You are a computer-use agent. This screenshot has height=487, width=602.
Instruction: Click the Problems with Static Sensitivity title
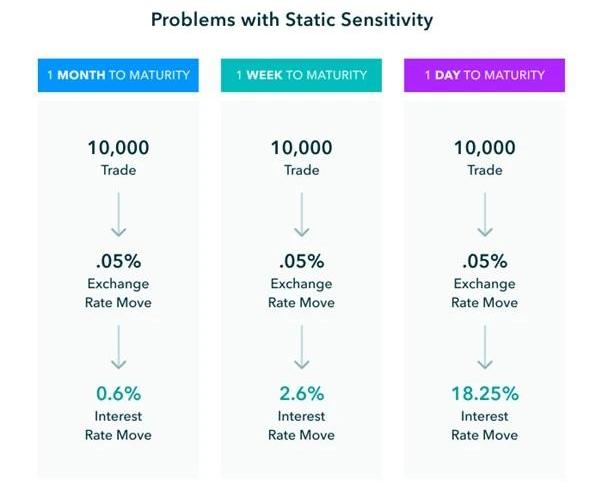coord(293,19)
